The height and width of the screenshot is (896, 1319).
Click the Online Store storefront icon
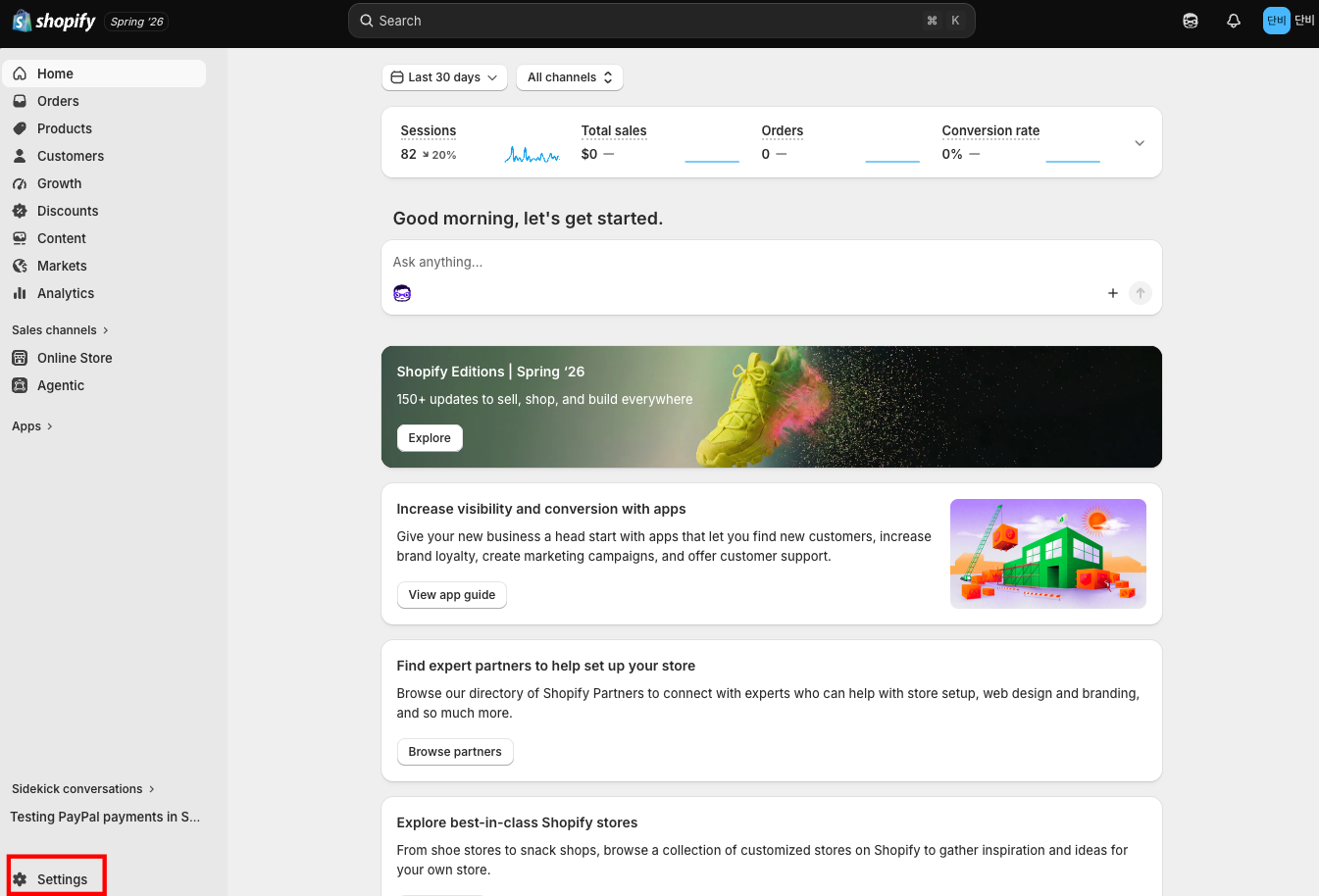coord(20,358)
